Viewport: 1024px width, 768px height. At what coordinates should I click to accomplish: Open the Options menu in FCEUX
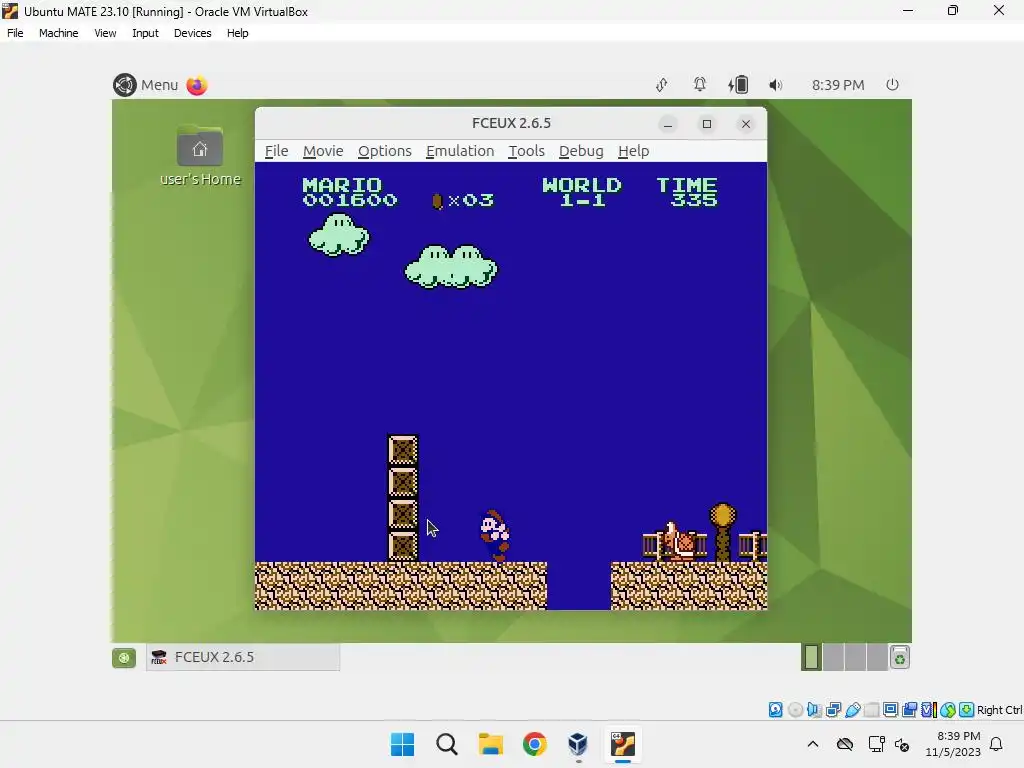(x=385, y=151)
